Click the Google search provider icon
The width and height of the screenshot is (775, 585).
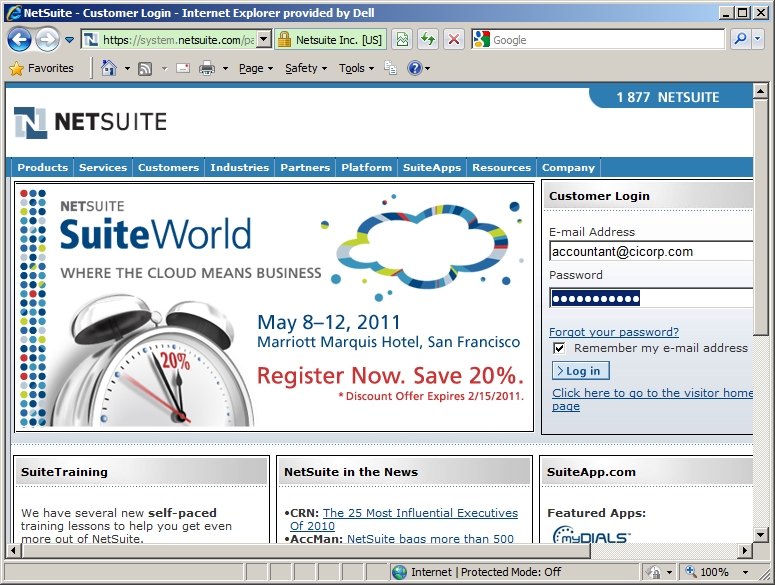[x=481, y=40]
